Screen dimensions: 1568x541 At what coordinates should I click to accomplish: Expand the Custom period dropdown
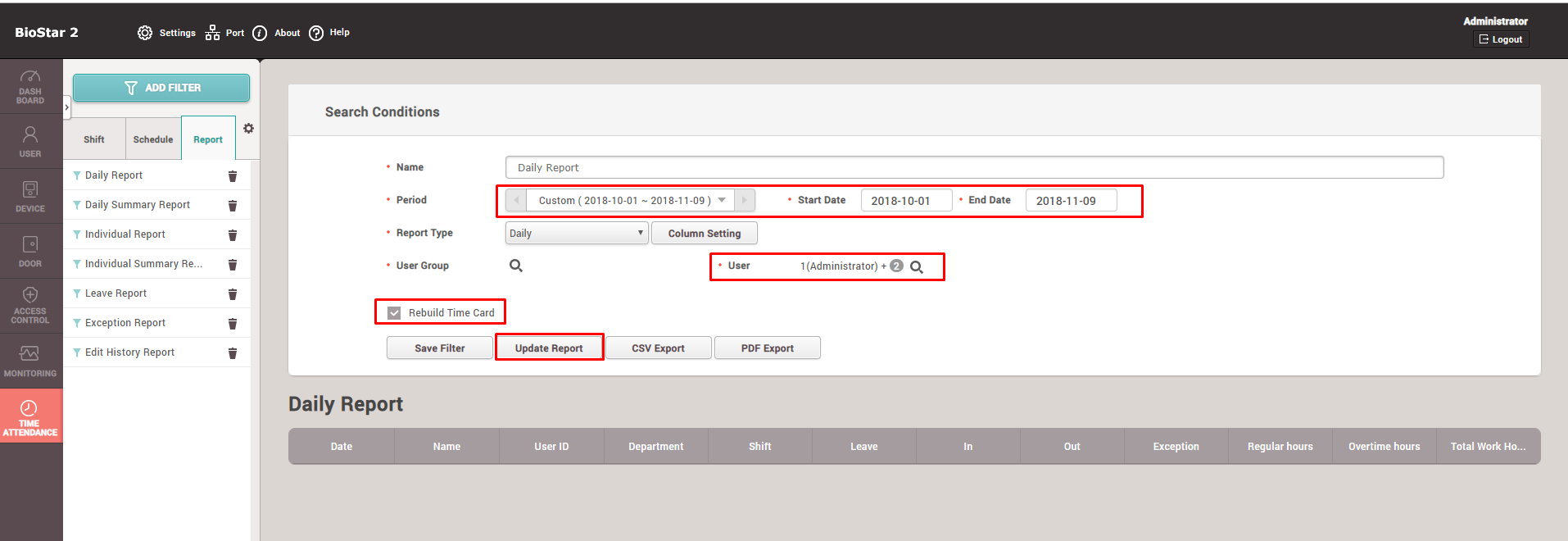pos(722,201)
